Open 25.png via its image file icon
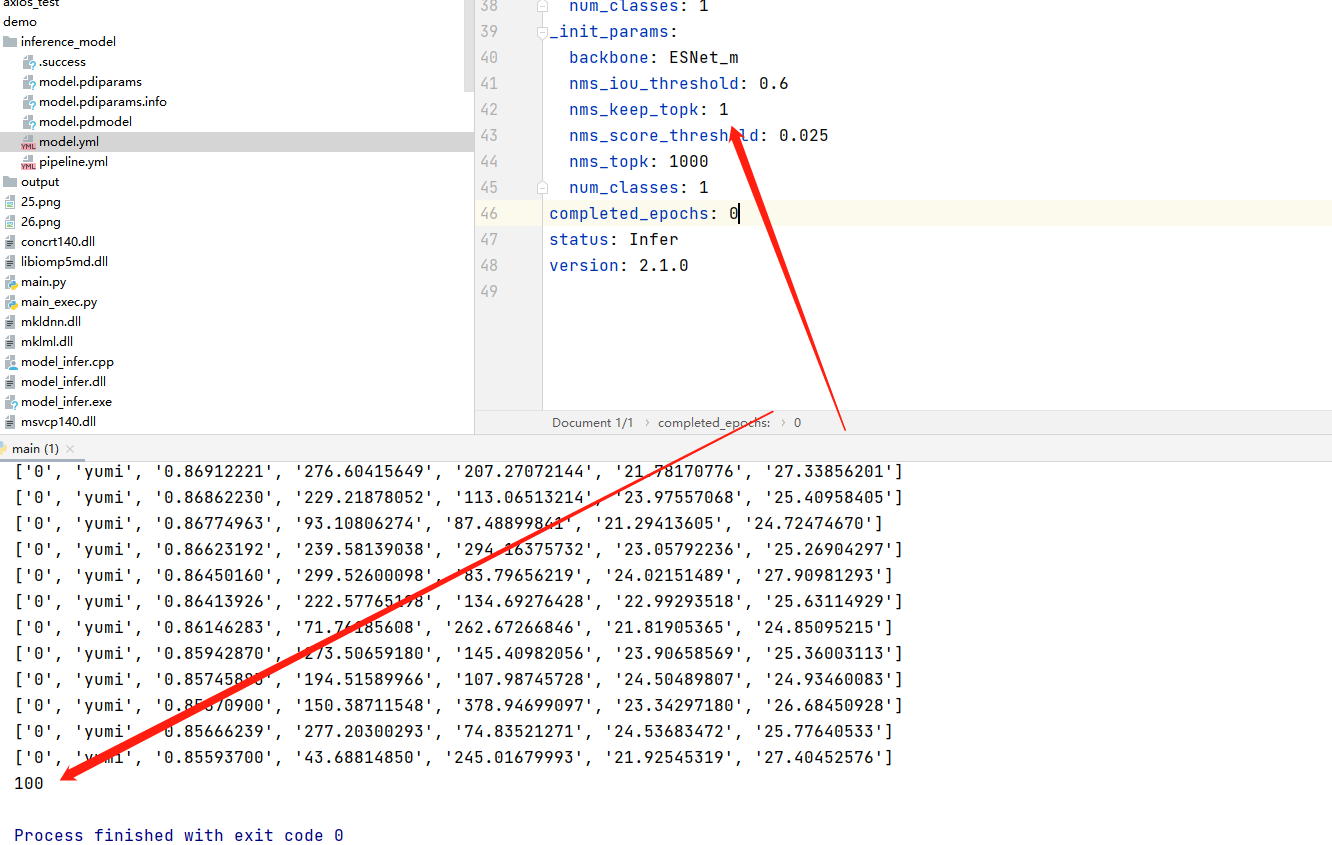 point(9,202)
